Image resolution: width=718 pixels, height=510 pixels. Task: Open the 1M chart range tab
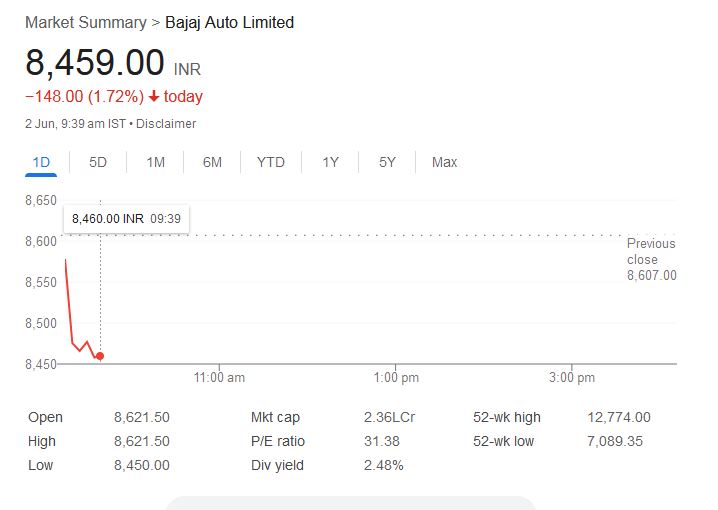click(155, 162)
